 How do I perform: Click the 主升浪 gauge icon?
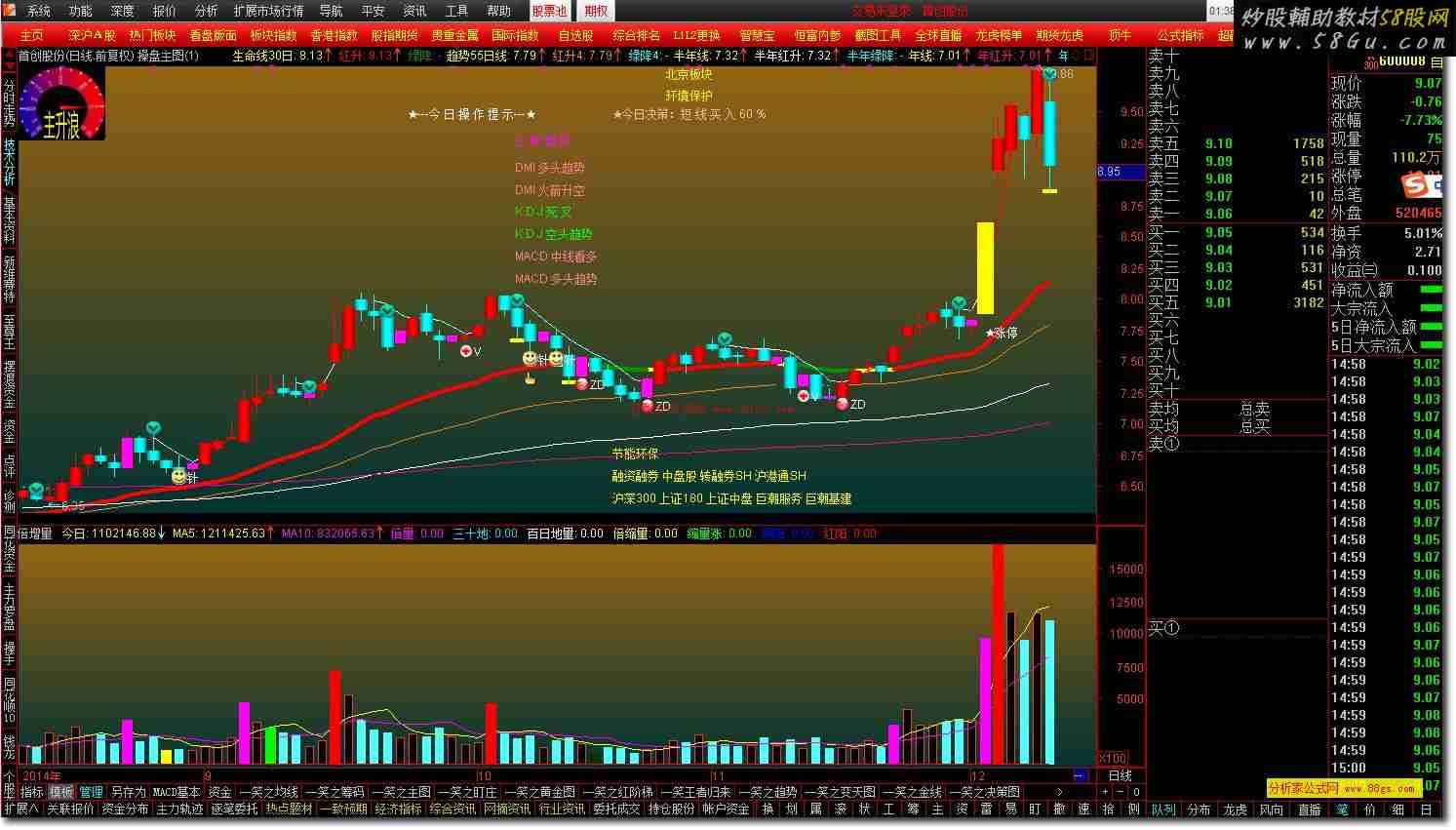(61, 104)
